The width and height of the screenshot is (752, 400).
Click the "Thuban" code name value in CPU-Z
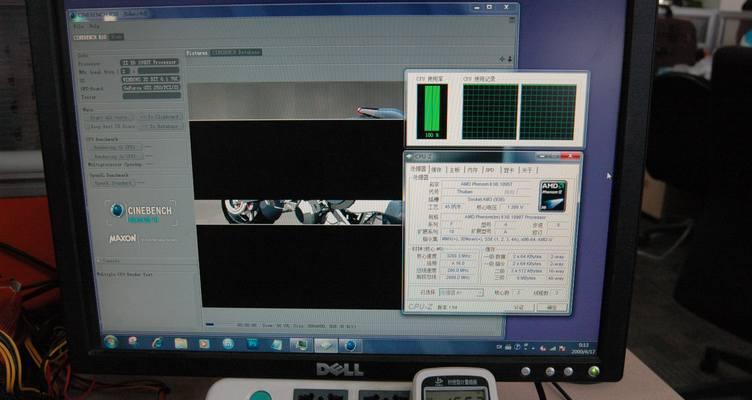point(463,191)
